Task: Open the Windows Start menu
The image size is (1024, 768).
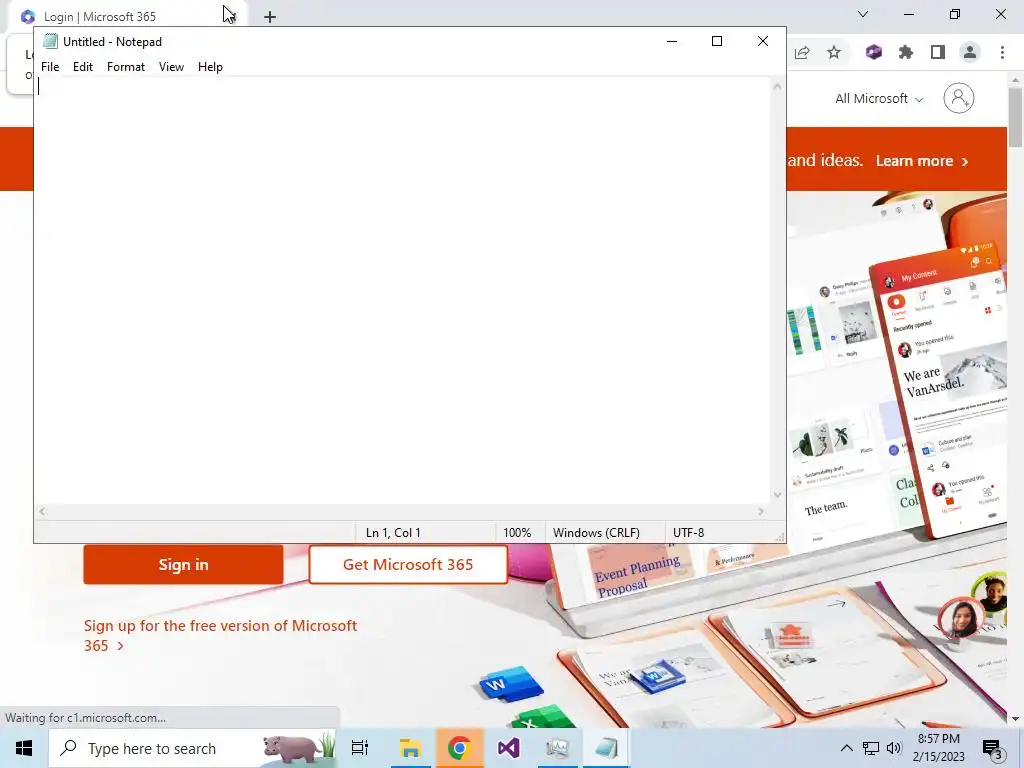Action: coord(24,748)
